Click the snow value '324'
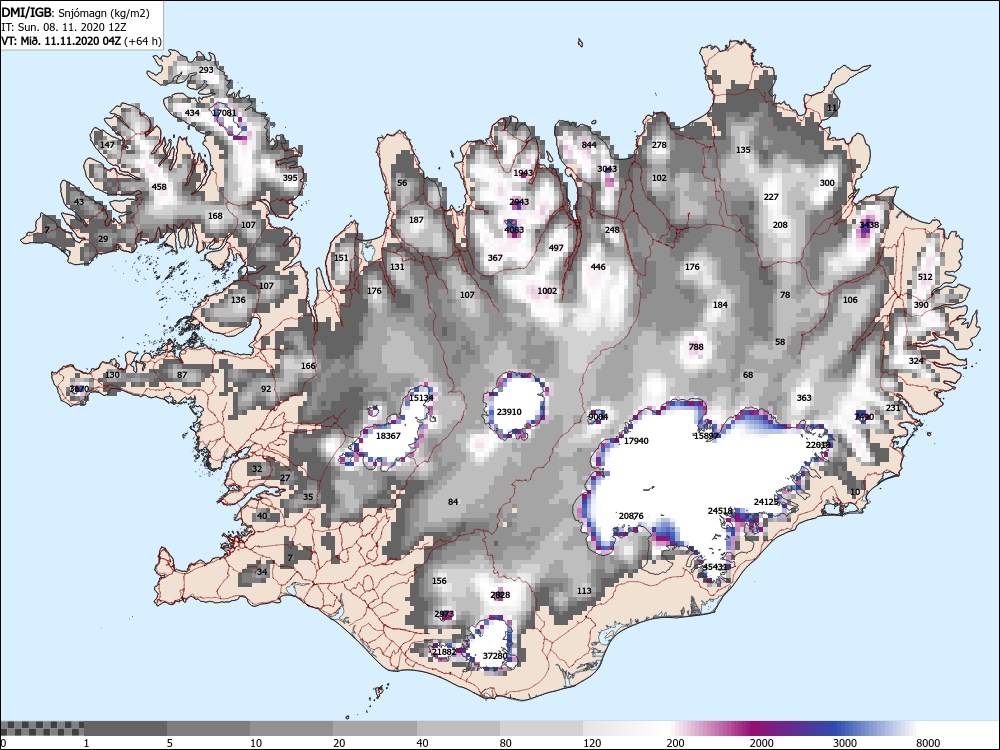Screen dimensions: 1000x750 point(916,361)
